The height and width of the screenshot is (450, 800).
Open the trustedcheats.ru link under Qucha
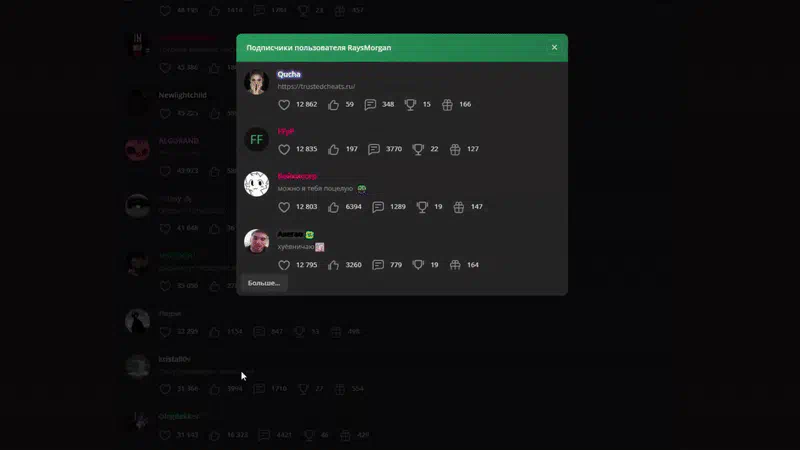coord(316,86)
